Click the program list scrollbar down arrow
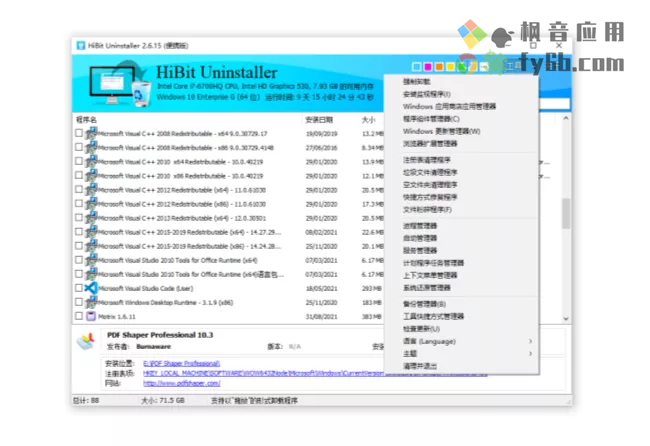 click(x=566, y=319)
